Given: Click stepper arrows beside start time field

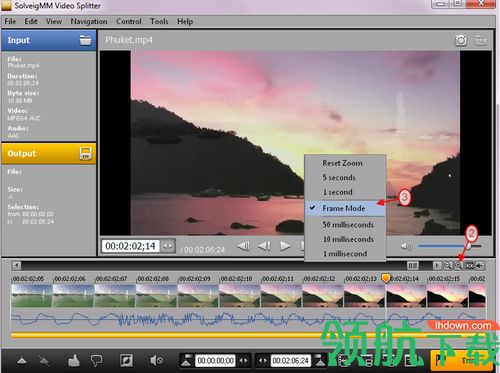Looking at the screenshot, I should pos(243,361).
